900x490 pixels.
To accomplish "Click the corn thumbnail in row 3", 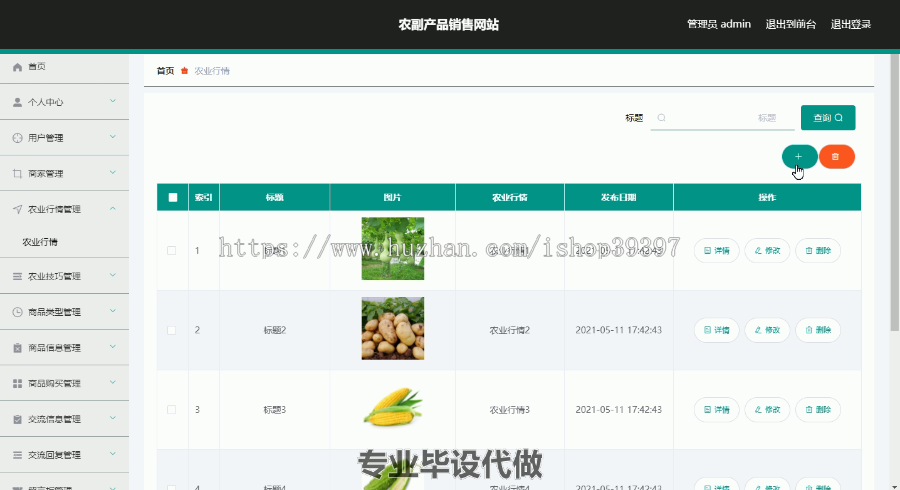I will tap(393, 407).
